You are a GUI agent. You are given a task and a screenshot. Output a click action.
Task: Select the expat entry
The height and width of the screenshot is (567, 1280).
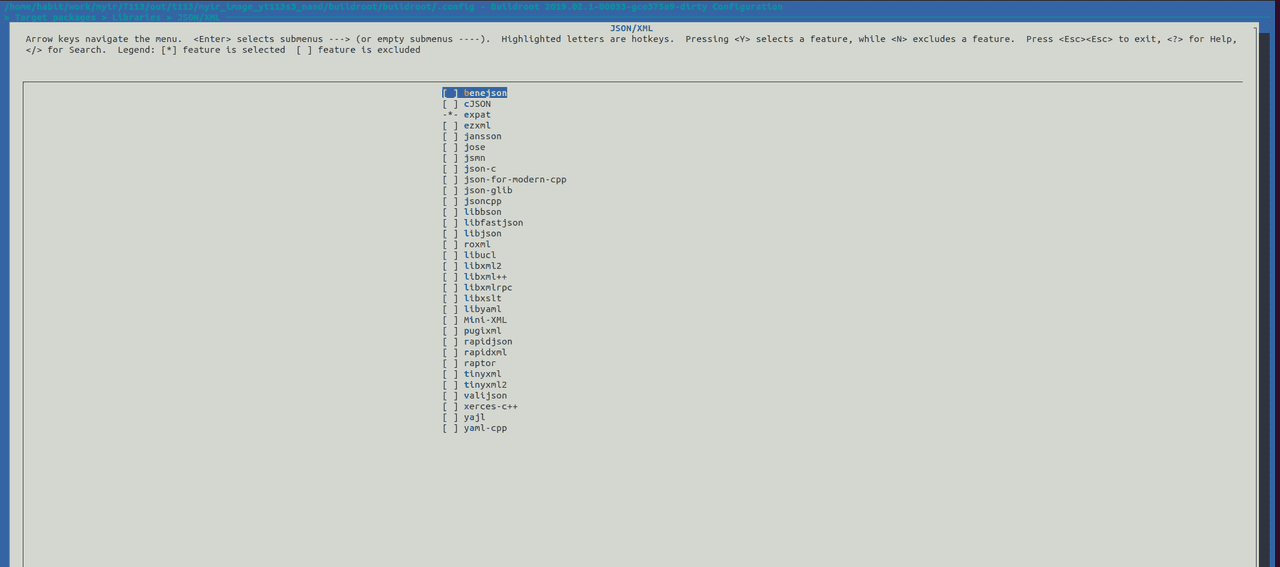point(477,115)
